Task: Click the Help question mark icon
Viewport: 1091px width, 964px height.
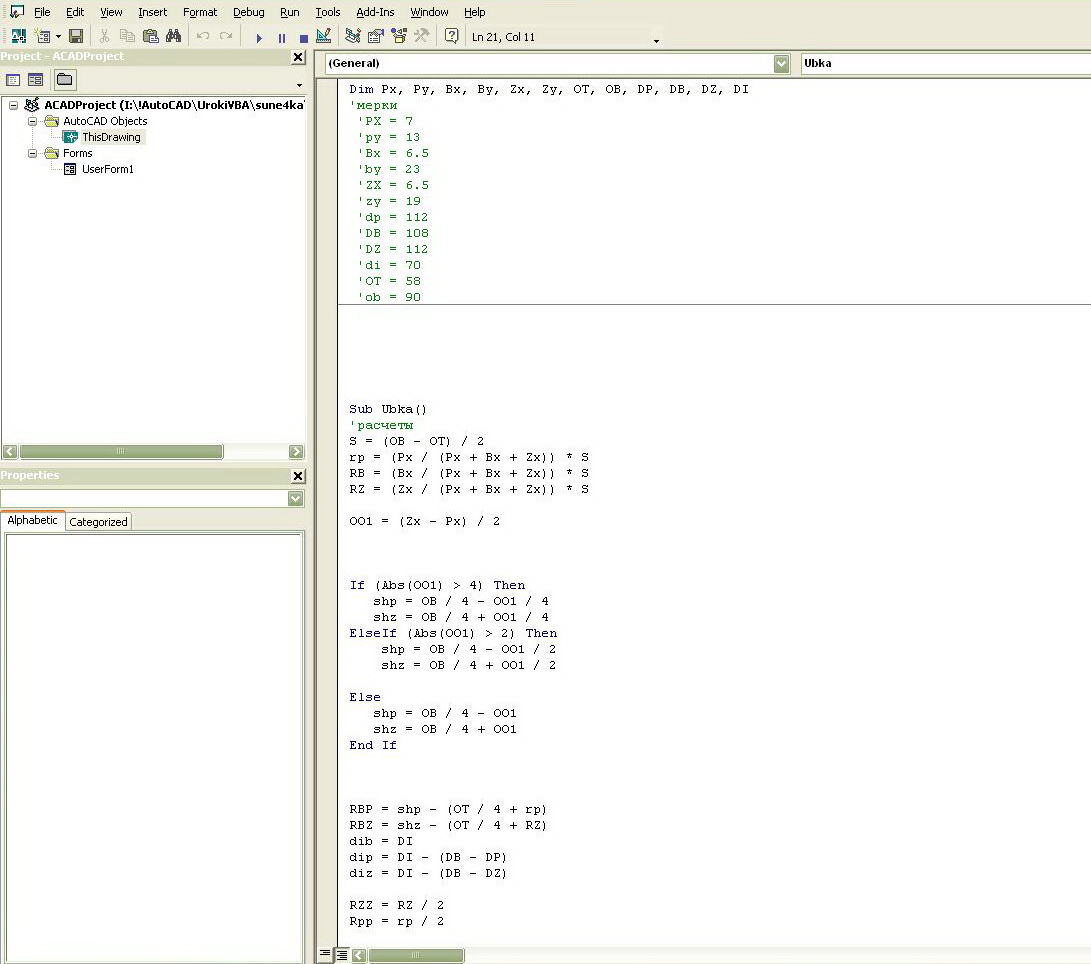Action: (452, 36)
